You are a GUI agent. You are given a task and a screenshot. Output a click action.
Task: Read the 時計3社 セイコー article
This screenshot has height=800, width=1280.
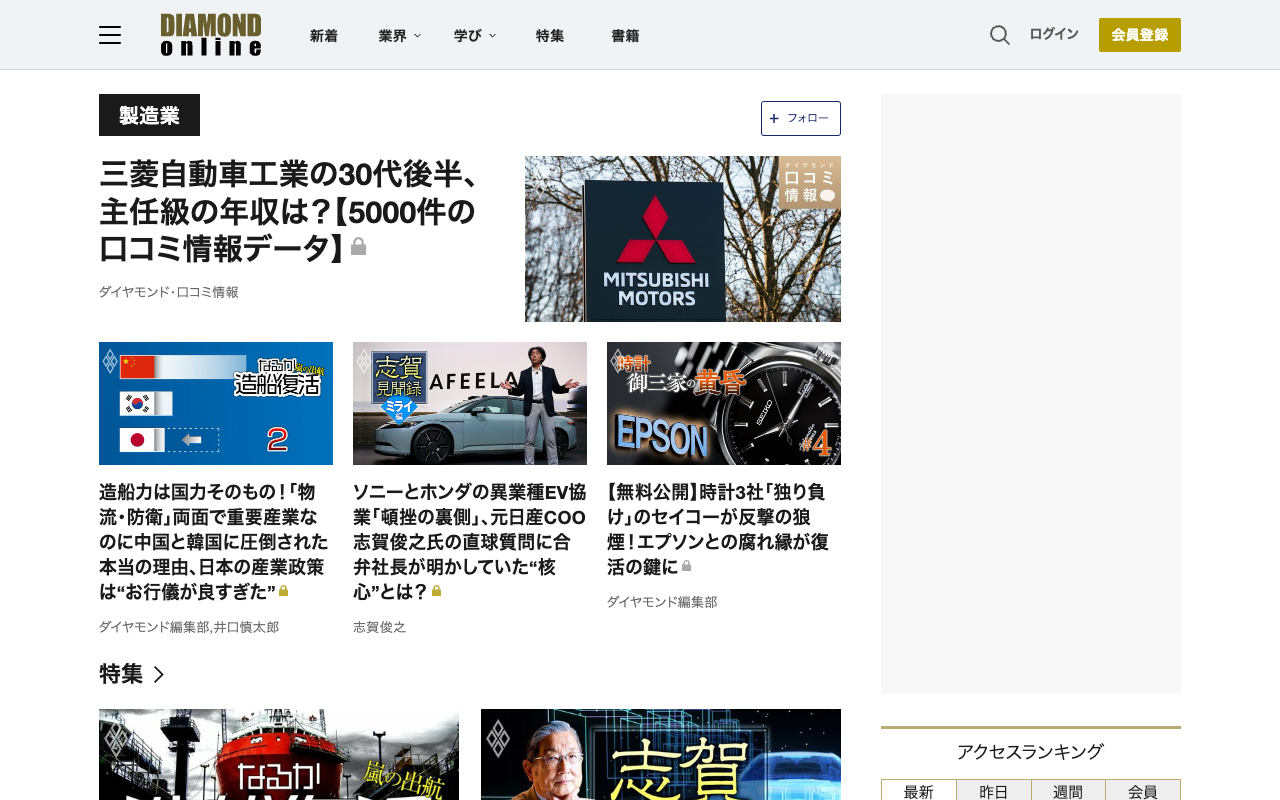point(718,530)
